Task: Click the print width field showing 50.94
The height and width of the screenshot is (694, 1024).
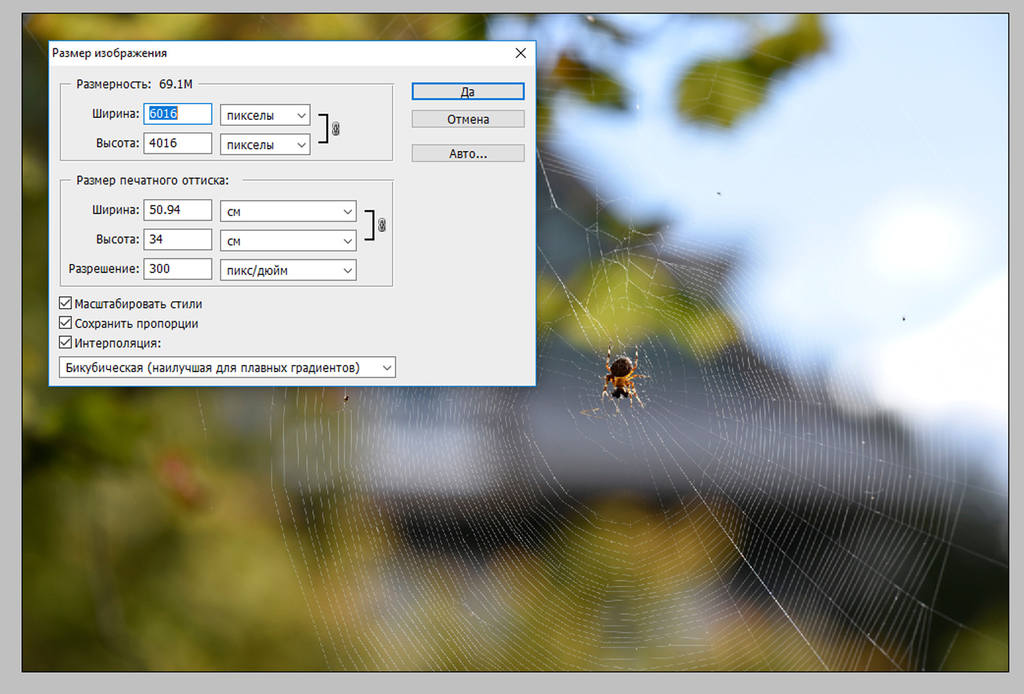Action: click(x=178, y=210)
